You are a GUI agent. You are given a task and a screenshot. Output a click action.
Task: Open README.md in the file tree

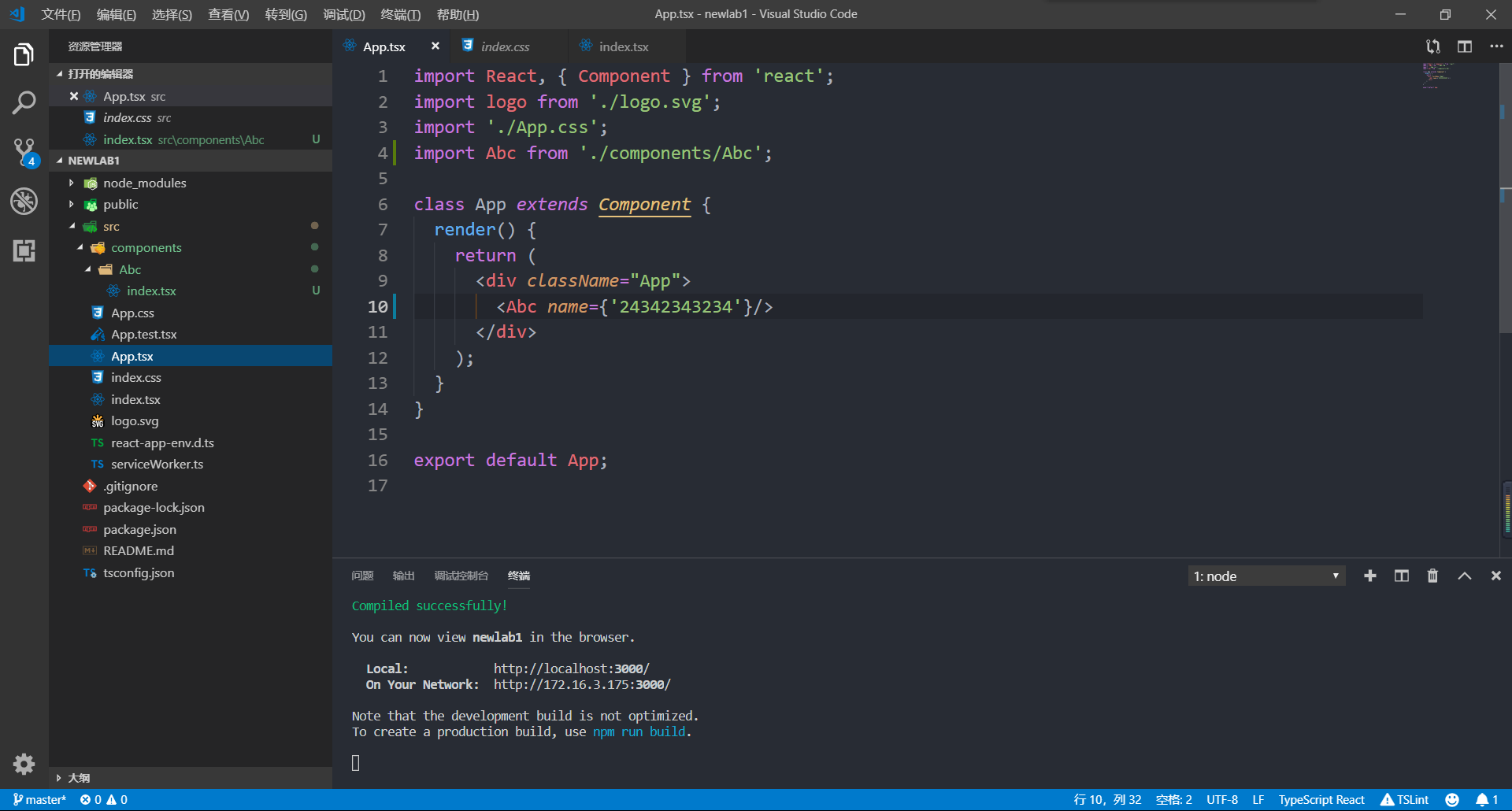coord(190,550)
